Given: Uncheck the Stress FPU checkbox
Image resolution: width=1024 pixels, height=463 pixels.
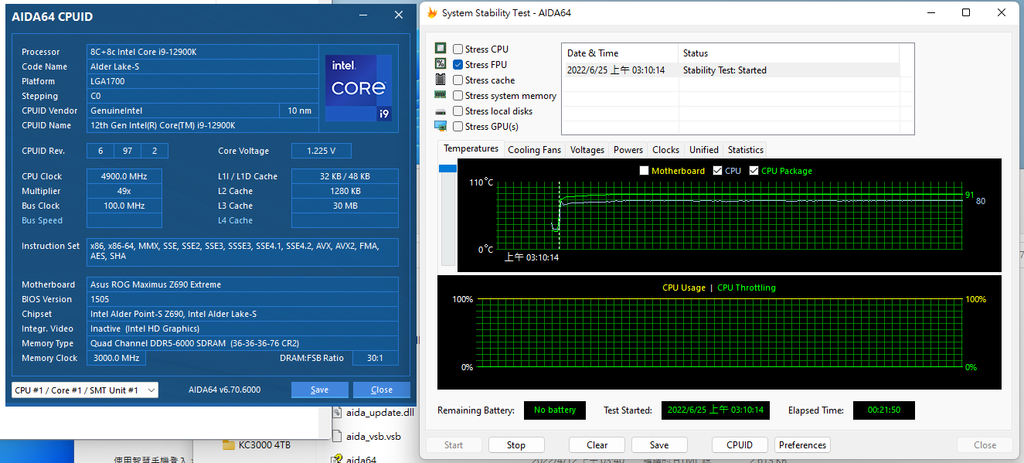Looking at the screenshot, I should 458,65.
